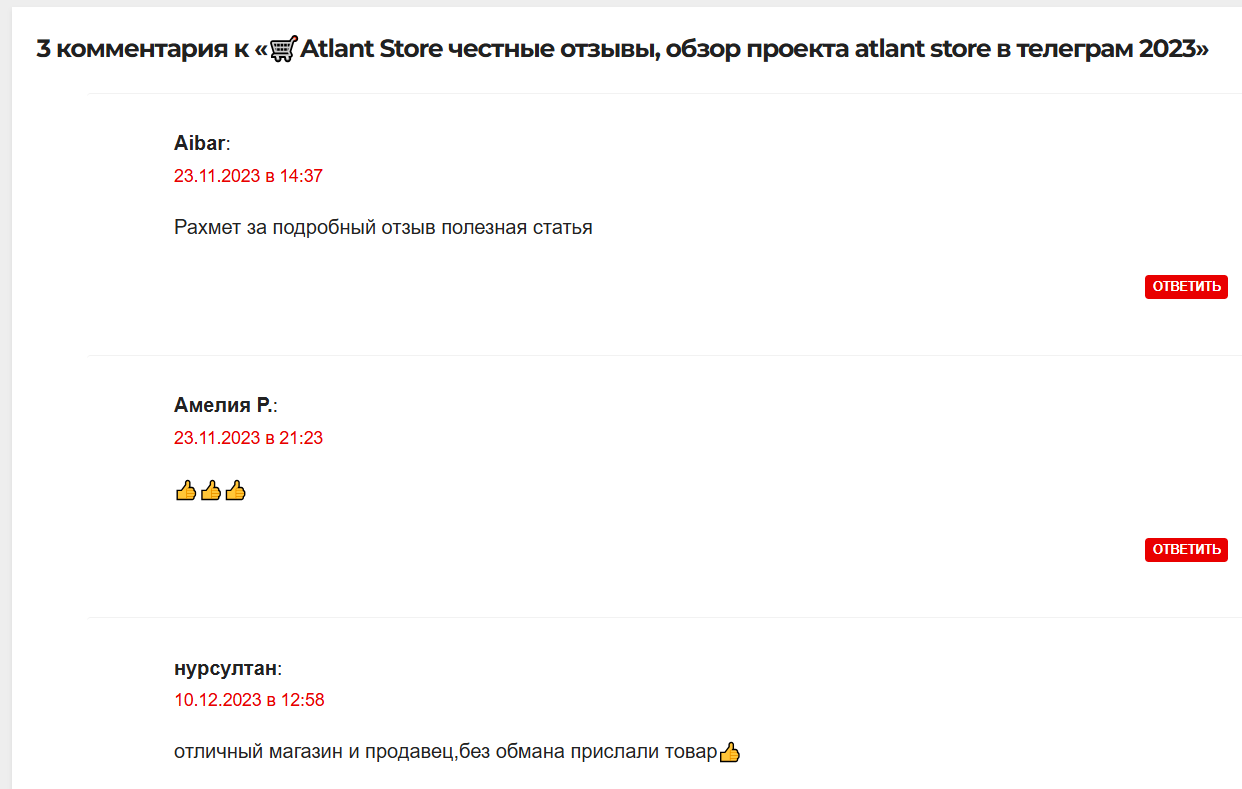Click divider line below the comments heading
Viewport: 1242px width, 789px height.
point(660,93)
